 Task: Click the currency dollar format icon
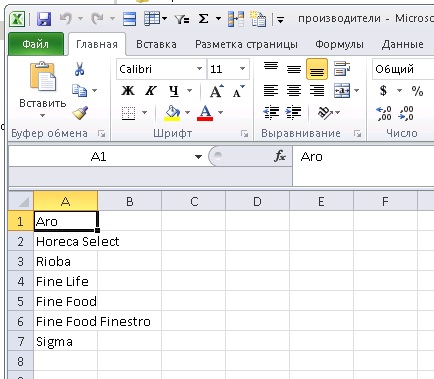[x=383, y=90]
